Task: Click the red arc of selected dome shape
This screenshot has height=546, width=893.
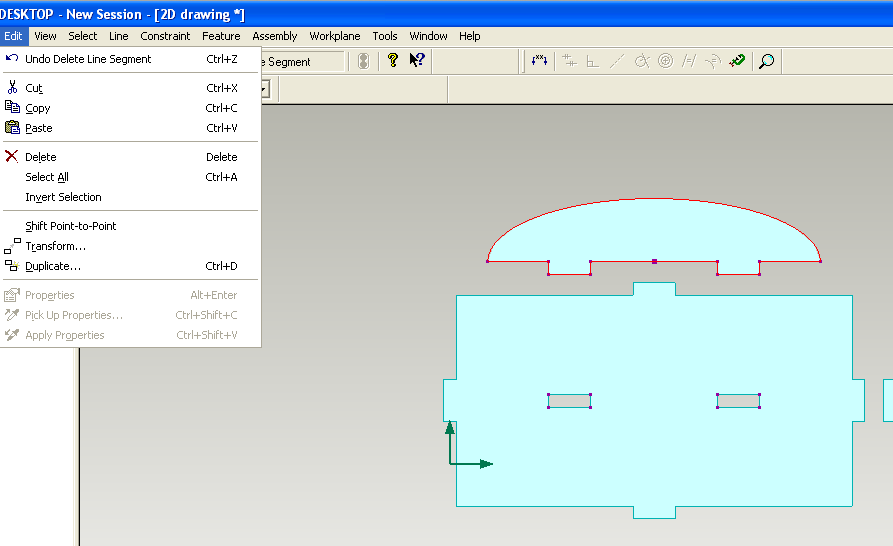Action: tap(654, 199)
